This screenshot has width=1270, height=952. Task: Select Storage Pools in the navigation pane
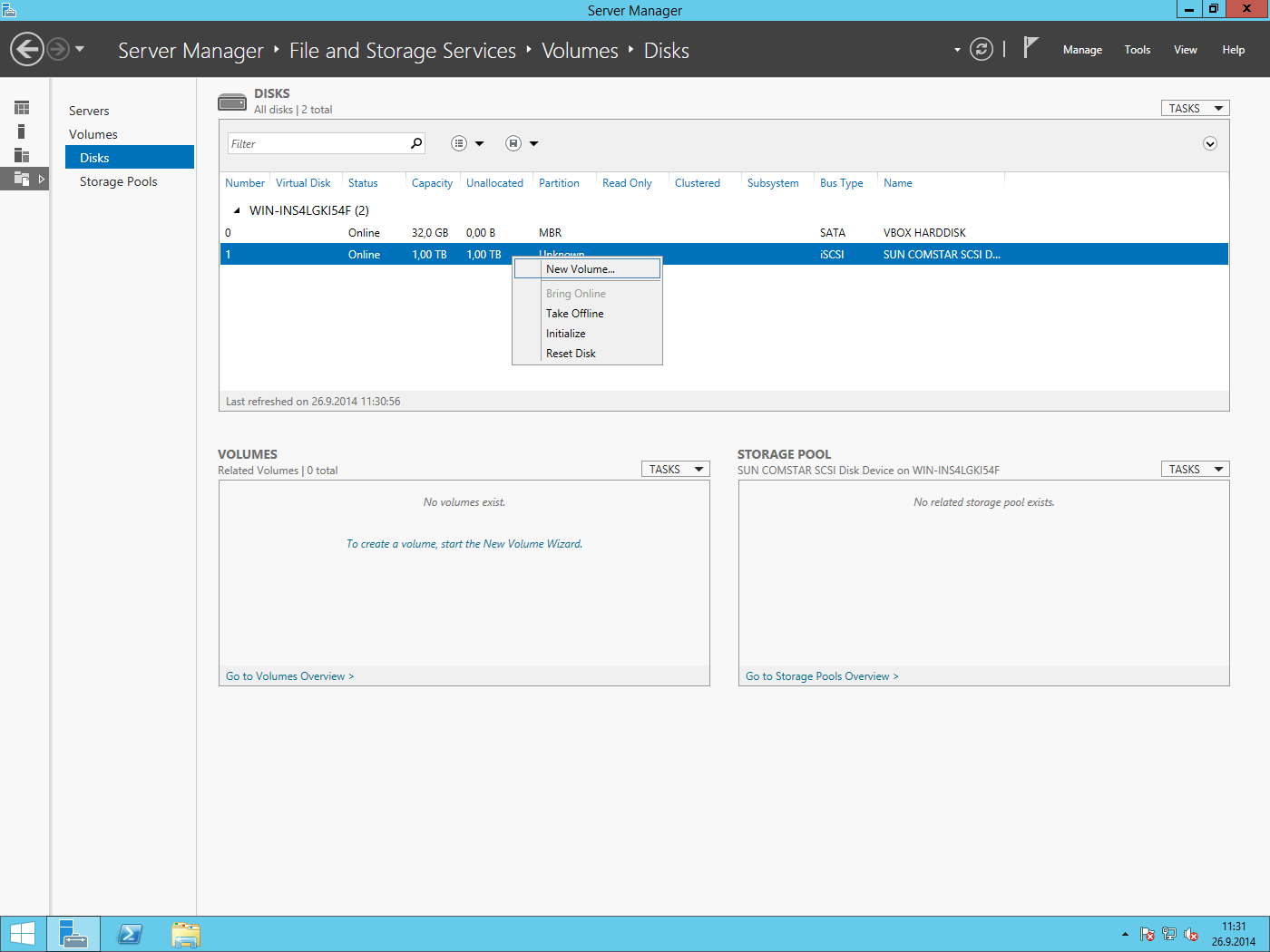click(x=119, y=181)
